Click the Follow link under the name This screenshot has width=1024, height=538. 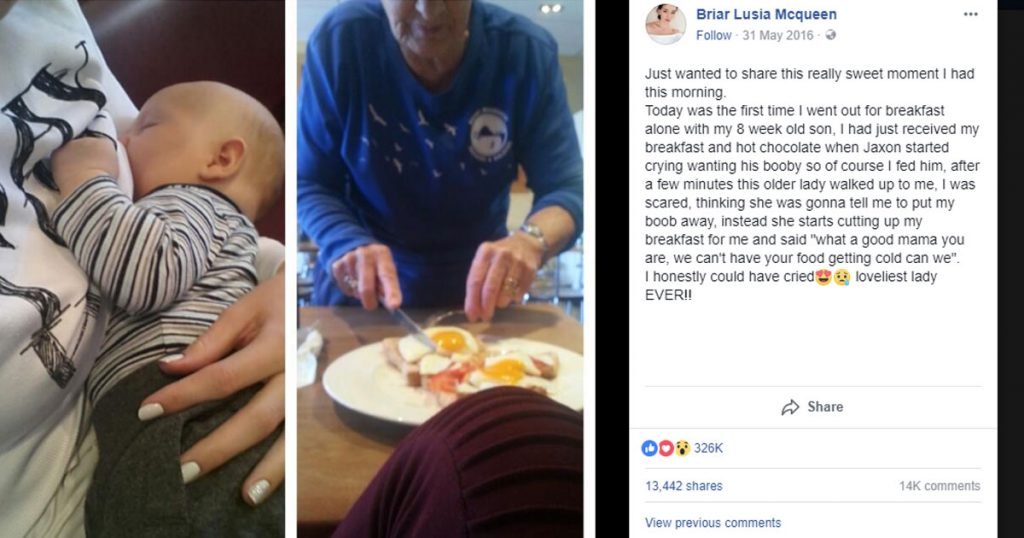(713, 35)
